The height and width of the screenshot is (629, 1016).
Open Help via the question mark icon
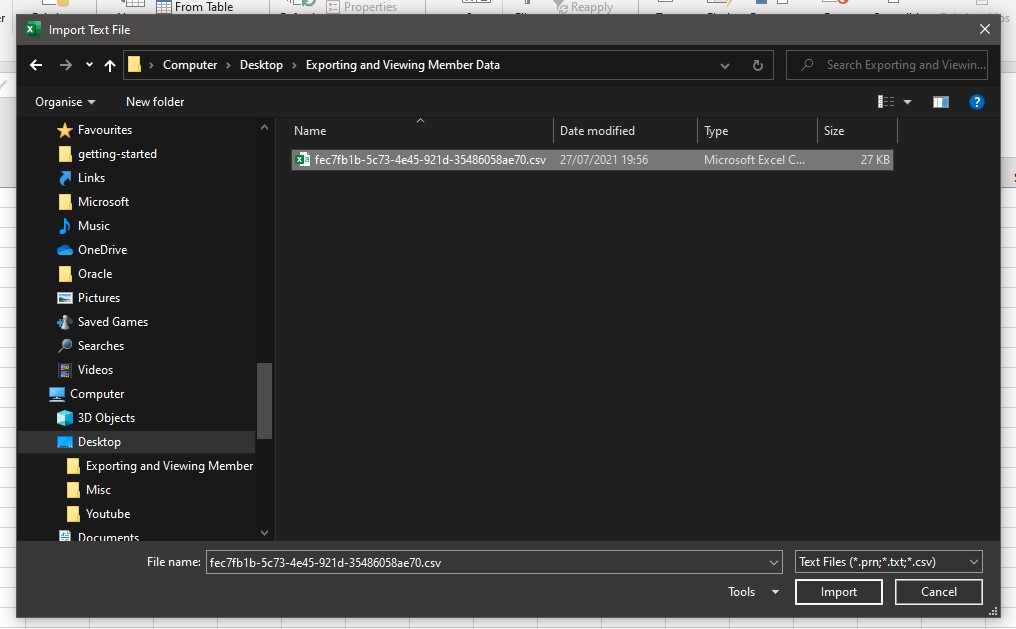coord(977,101)
